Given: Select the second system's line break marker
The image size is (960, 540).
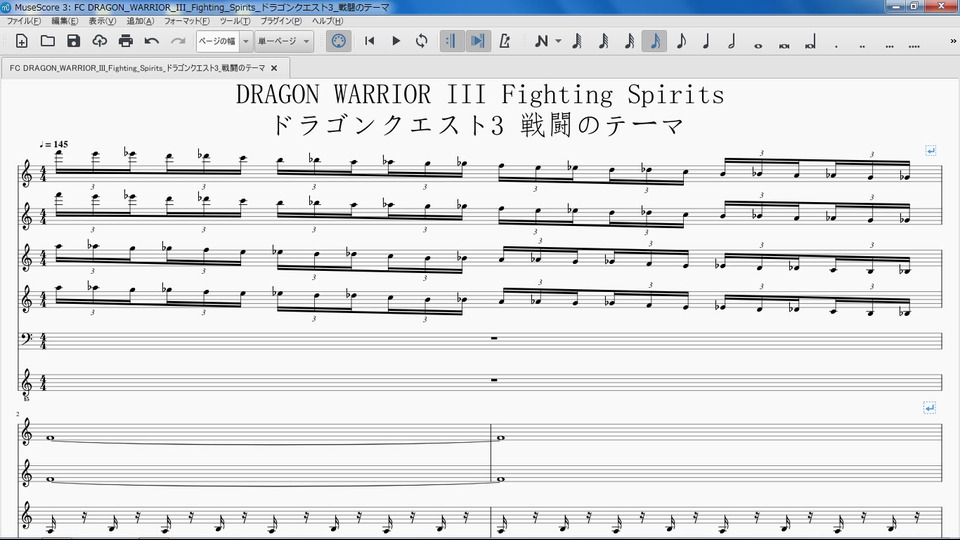Looking at the screenshot, I should pyautogui.click(x=929, y=407).
